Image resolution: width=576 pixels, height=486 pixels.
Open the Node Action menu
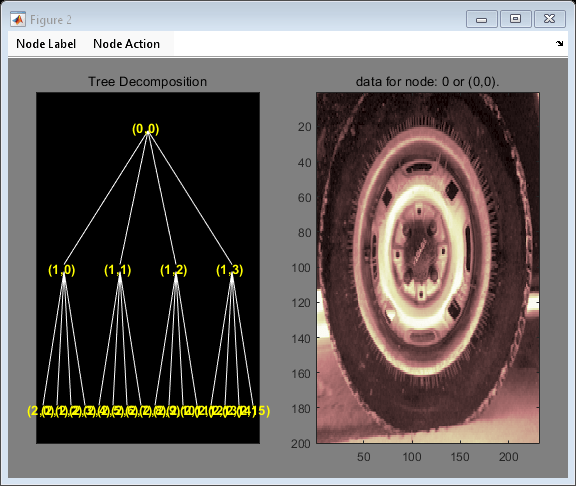coord(126,44)
